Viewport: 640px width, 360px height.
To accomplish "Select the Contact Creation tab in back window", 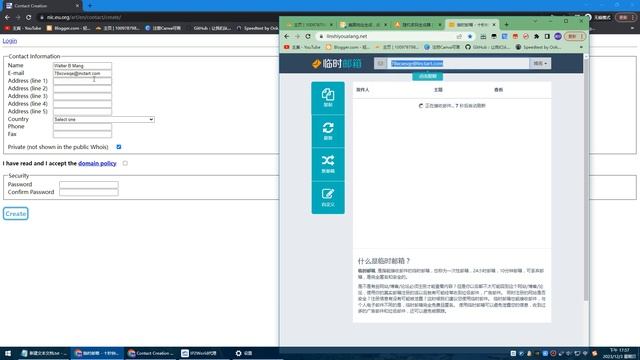I will pyautogui.click(x=42, y=6).
